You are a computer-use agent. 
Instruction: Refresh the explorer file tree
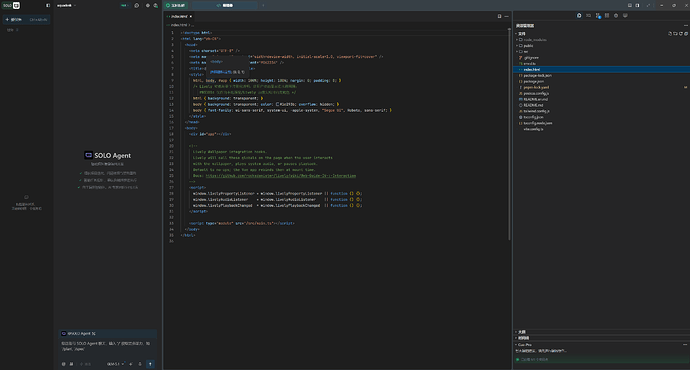681,33
